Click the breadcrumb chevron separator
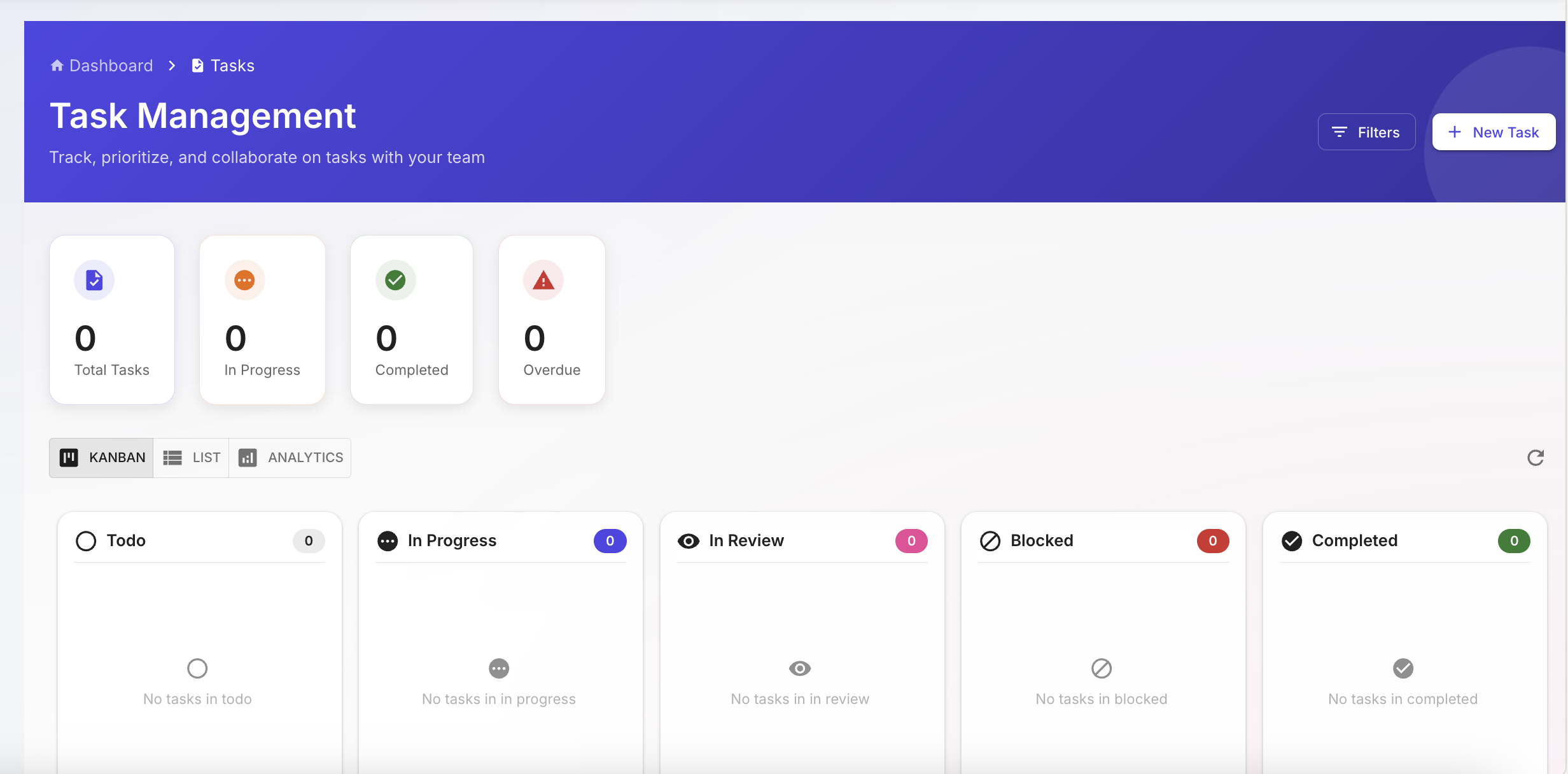Viewport: 1568px width, 774px height. pos(172,66)
